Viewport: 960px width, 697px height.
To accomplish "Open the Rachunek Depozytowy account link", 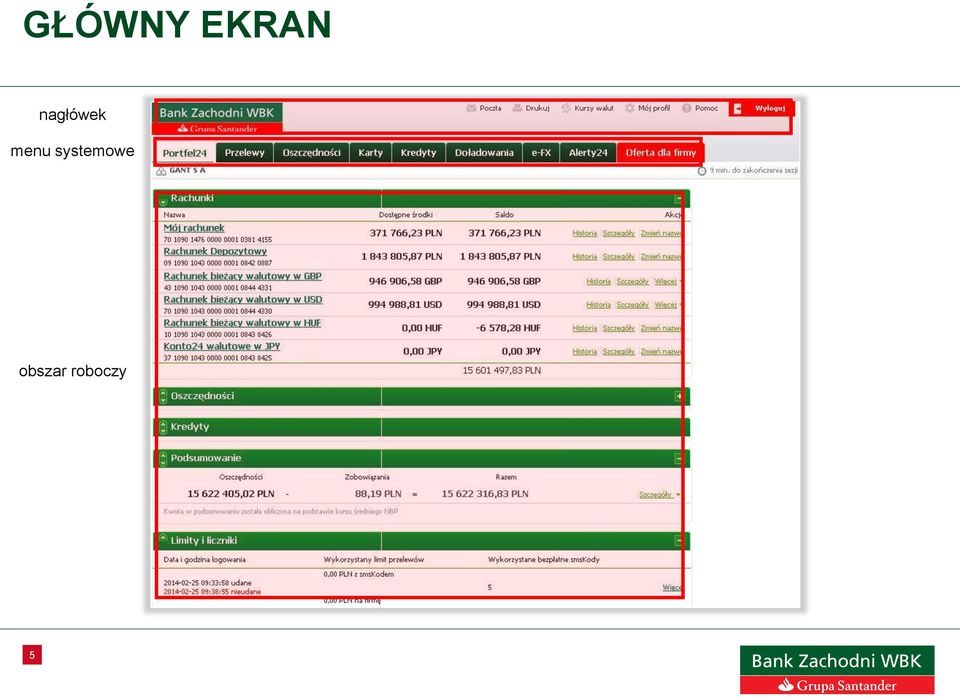I will 215,251.
